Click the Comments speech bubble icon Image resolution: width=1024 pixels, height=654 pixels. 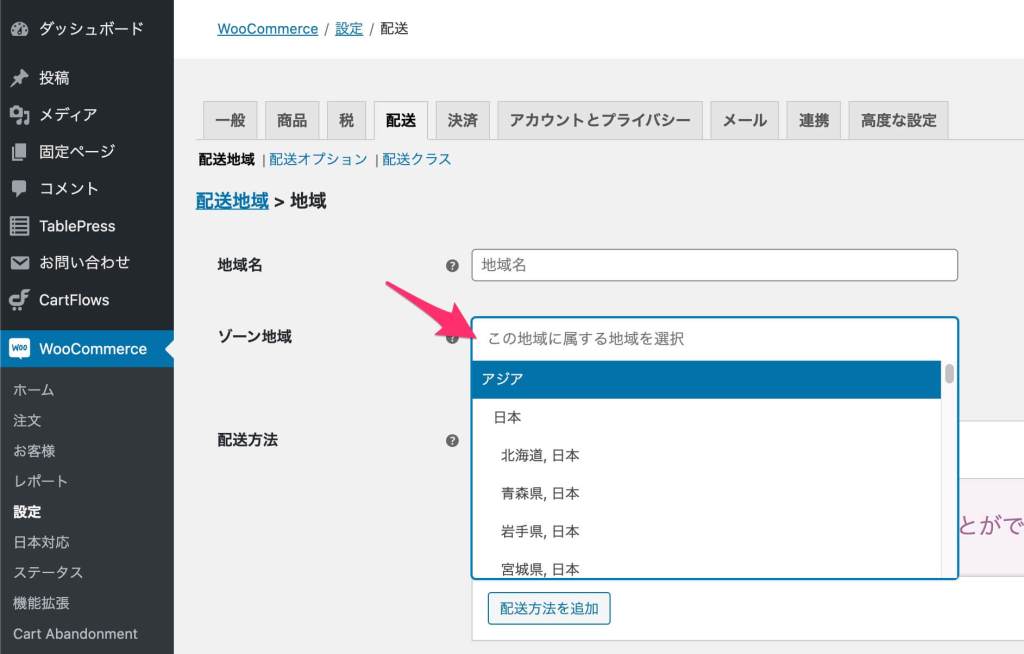tap(19, 189)
